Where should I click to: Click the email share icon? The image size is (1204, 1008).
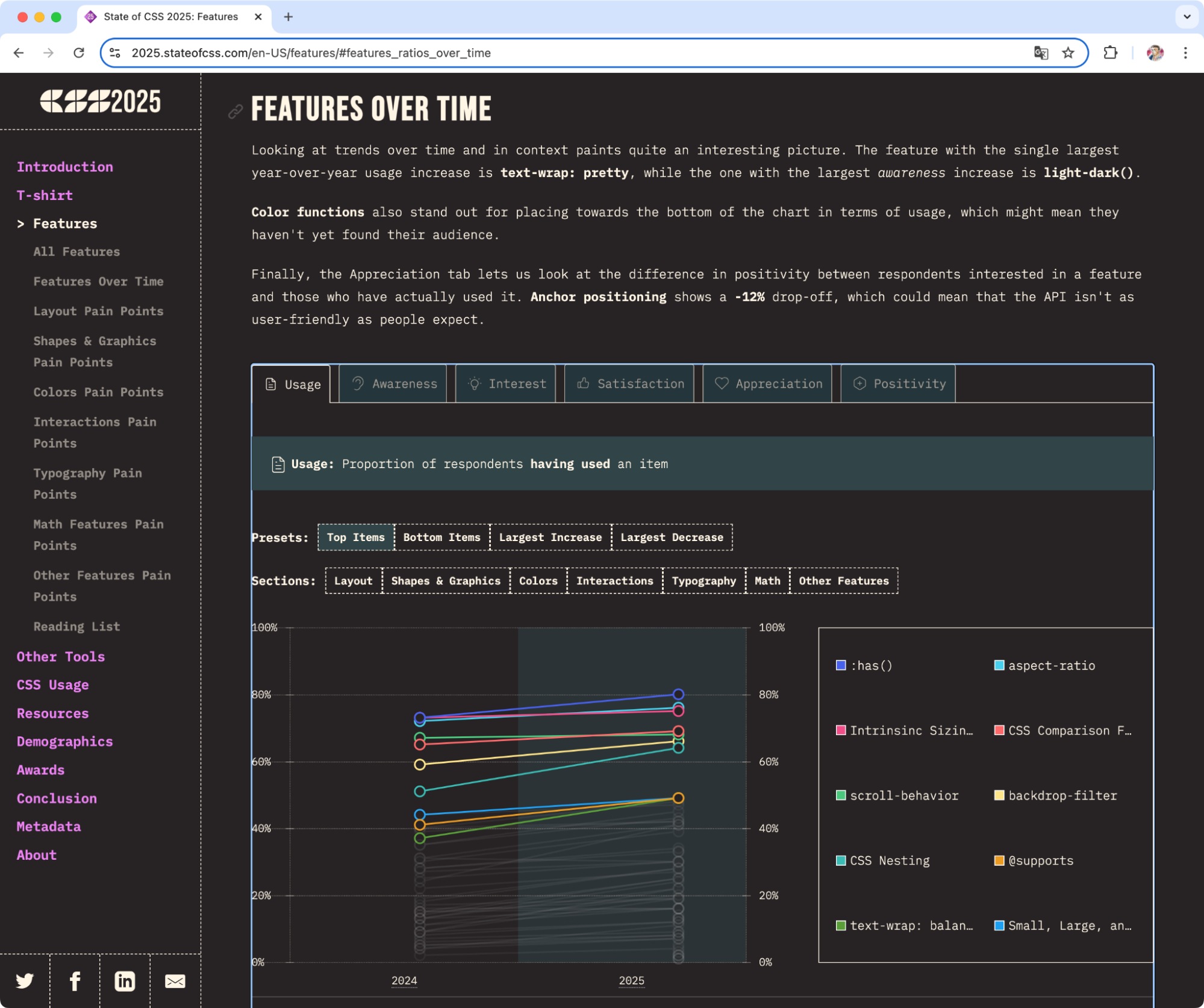click(175, 981)
